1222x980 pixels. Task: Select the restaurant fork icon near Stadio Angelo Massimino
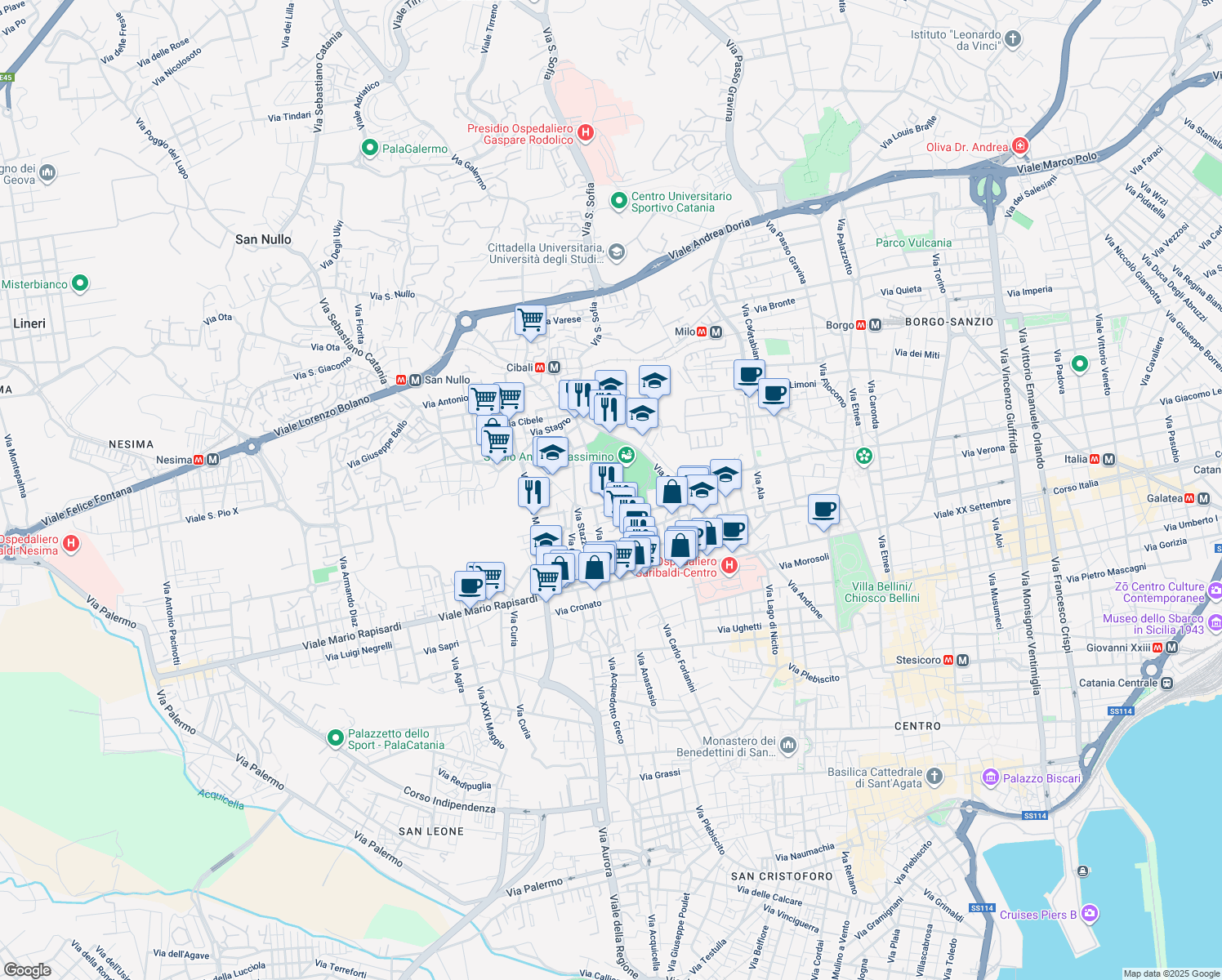(x=535, y=490)
